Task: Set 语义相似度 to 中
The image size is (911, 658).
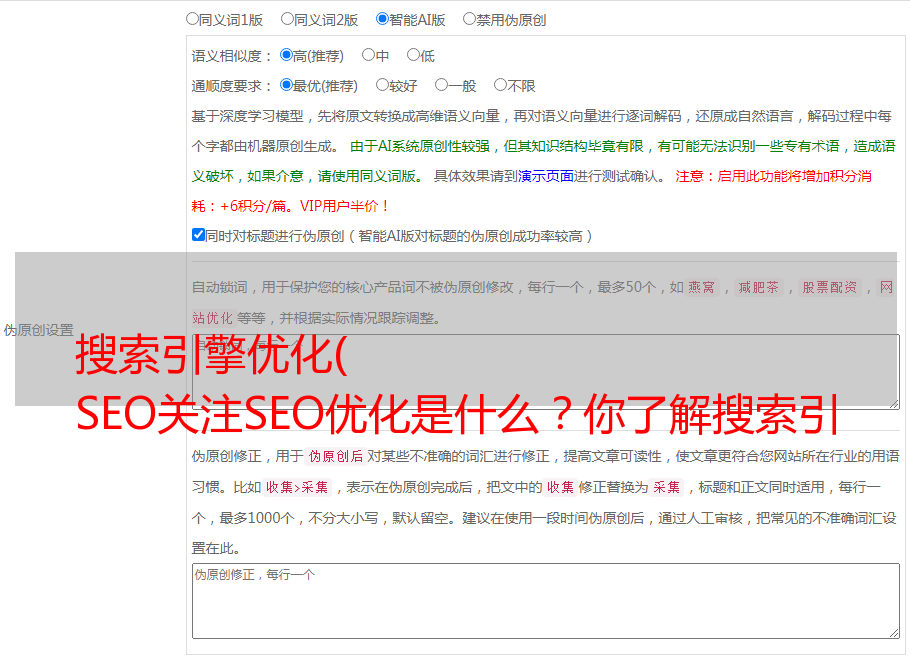Action: tap(369, 56)
